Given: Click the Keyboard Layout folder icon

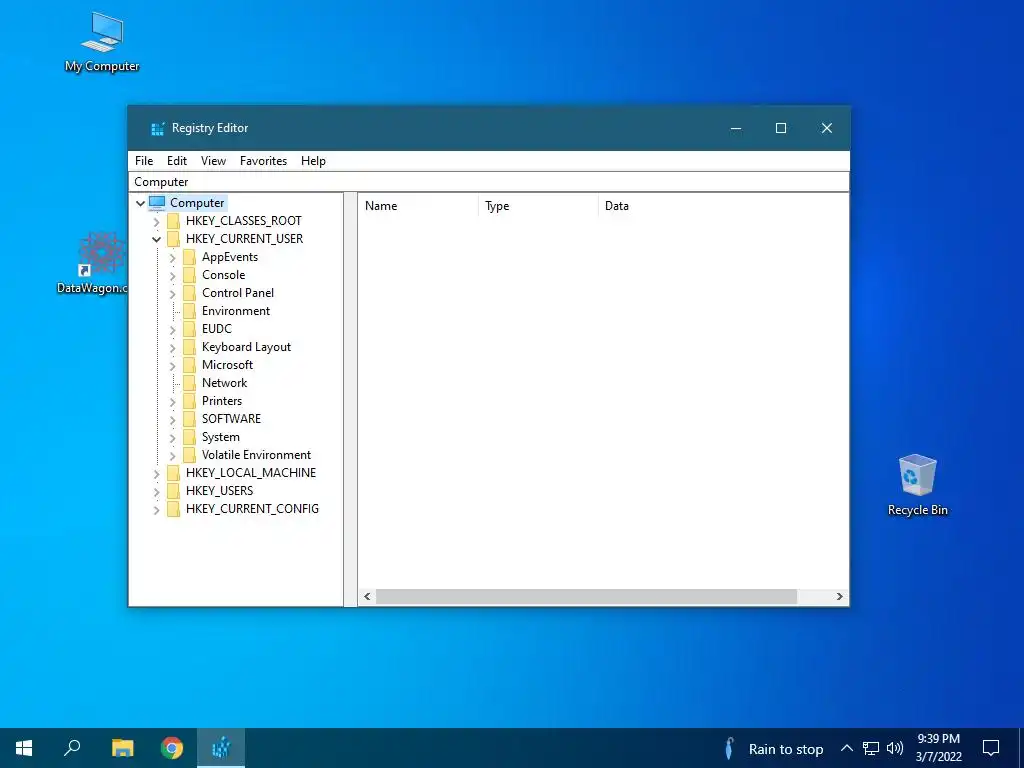Looking at the screenshot, I should click(189, 347).
